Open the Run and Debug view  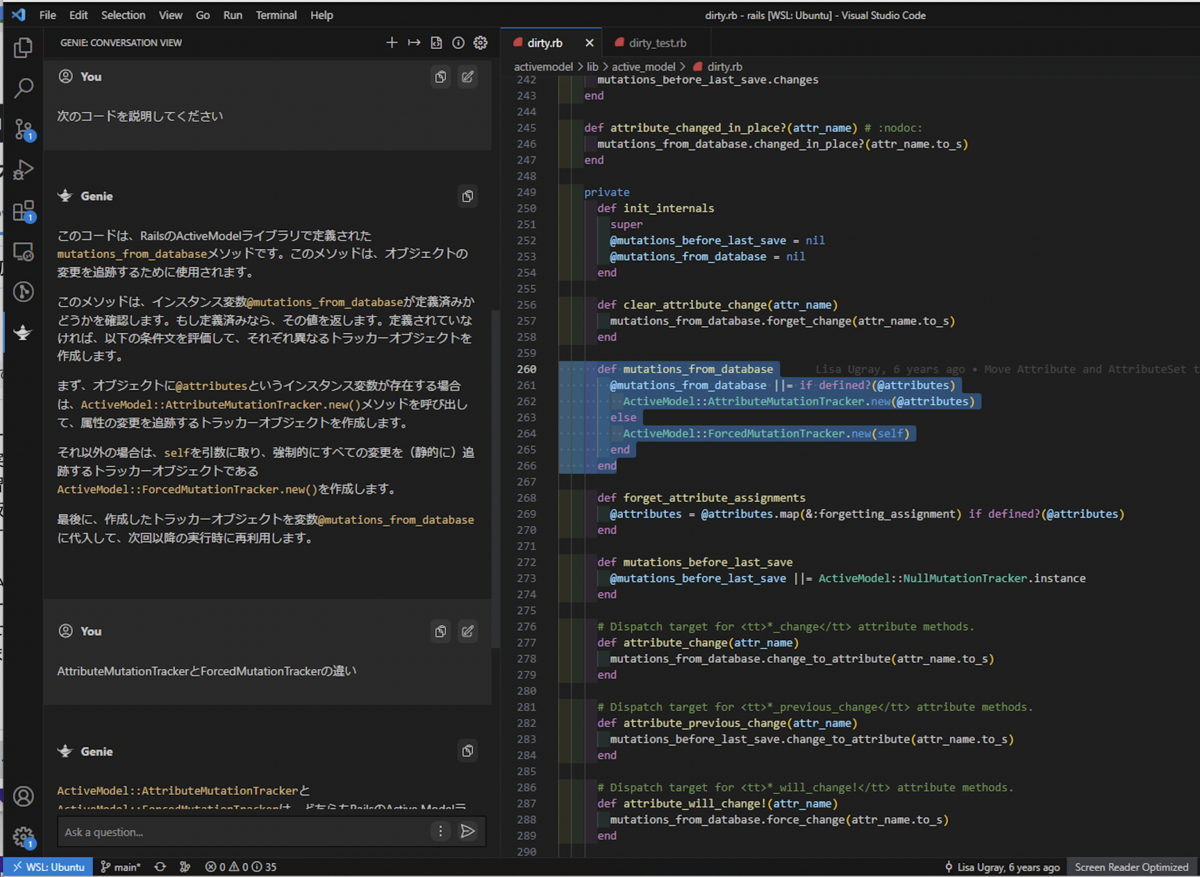(23, 170)
